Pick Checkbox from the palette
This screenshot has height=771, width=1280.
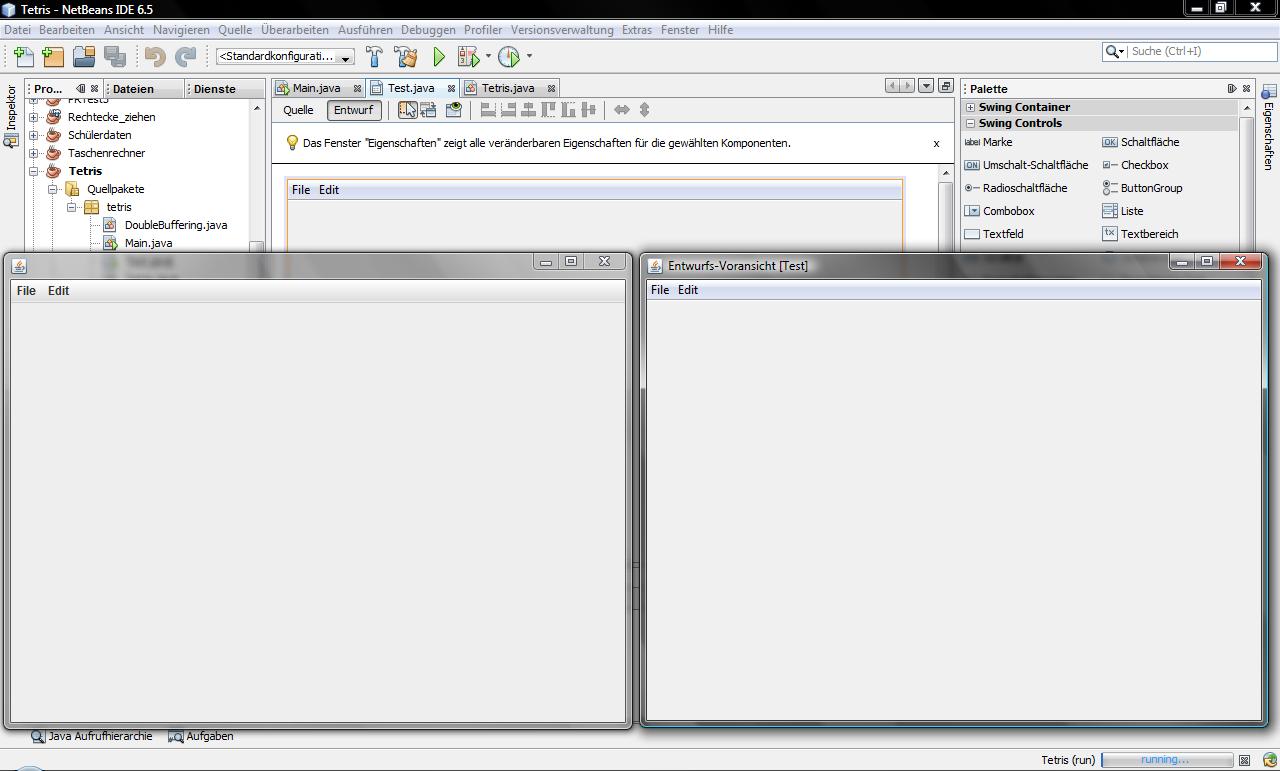pos(1135,165)
